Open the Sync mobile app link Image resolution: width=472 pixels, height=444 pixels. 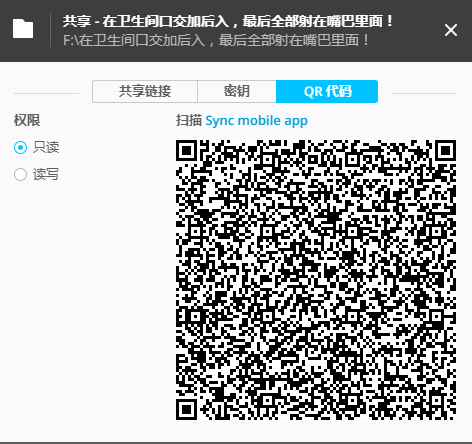pos(256,121)
